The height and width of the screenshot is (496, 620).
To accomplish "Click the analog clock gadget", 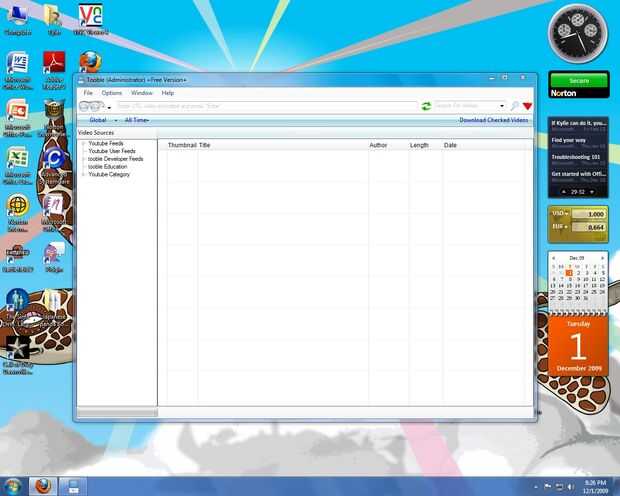I will 578,34.
